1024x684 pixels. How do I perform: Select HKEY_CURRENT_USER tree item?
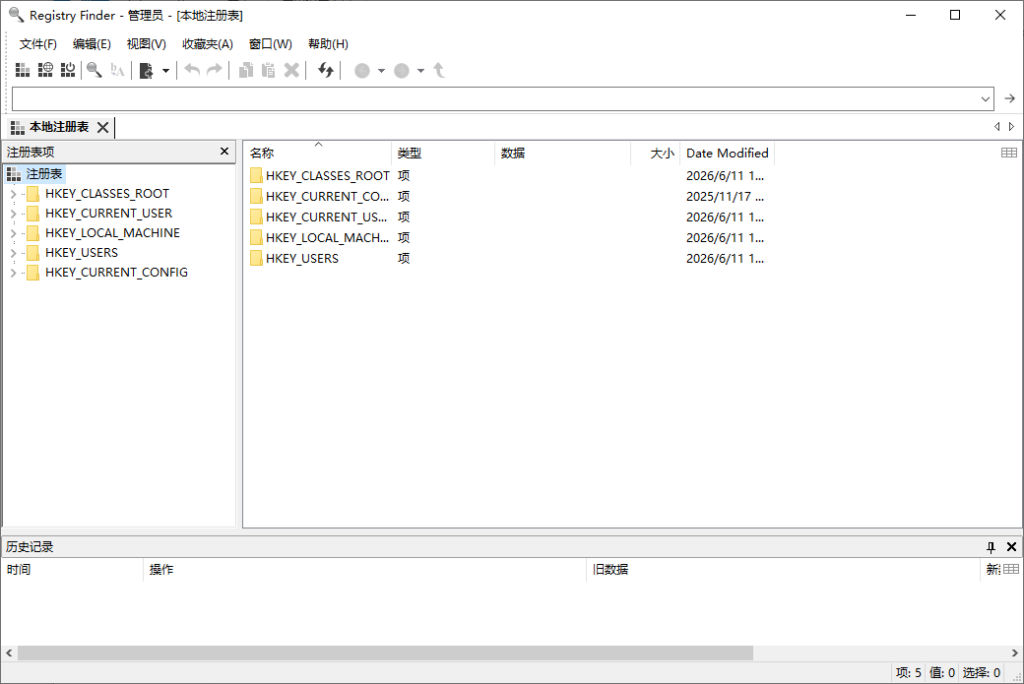click(108, 213)
